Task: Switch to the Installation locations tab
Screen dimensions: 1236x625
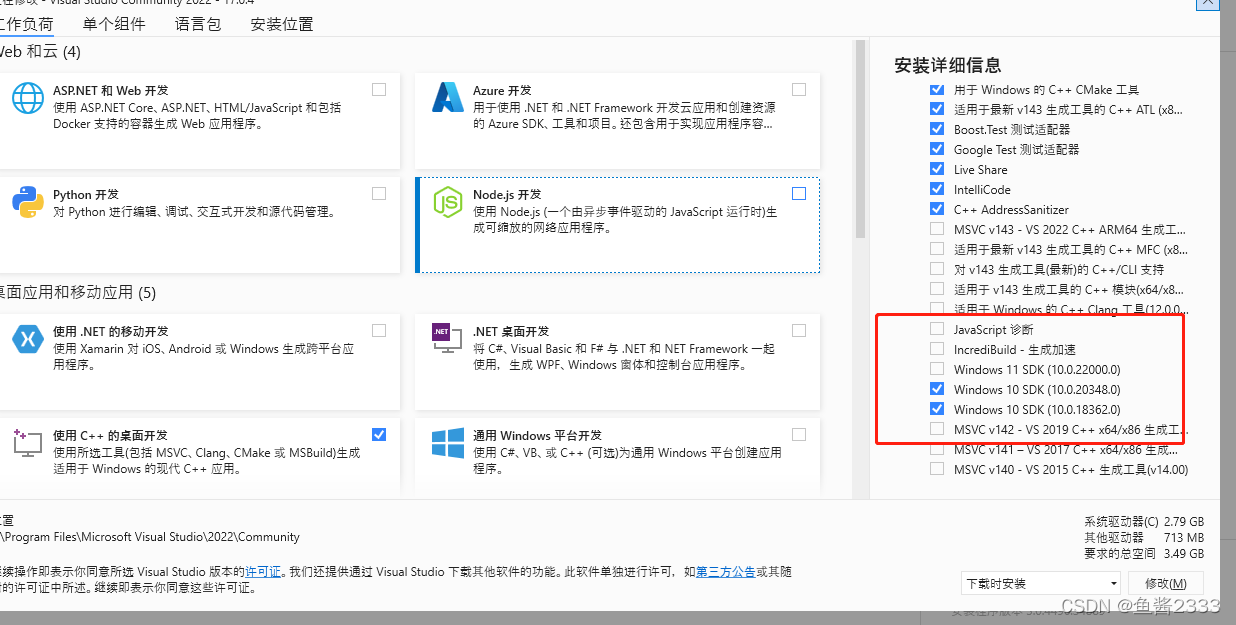Action: pyautogui.click(x=282, y=23)
